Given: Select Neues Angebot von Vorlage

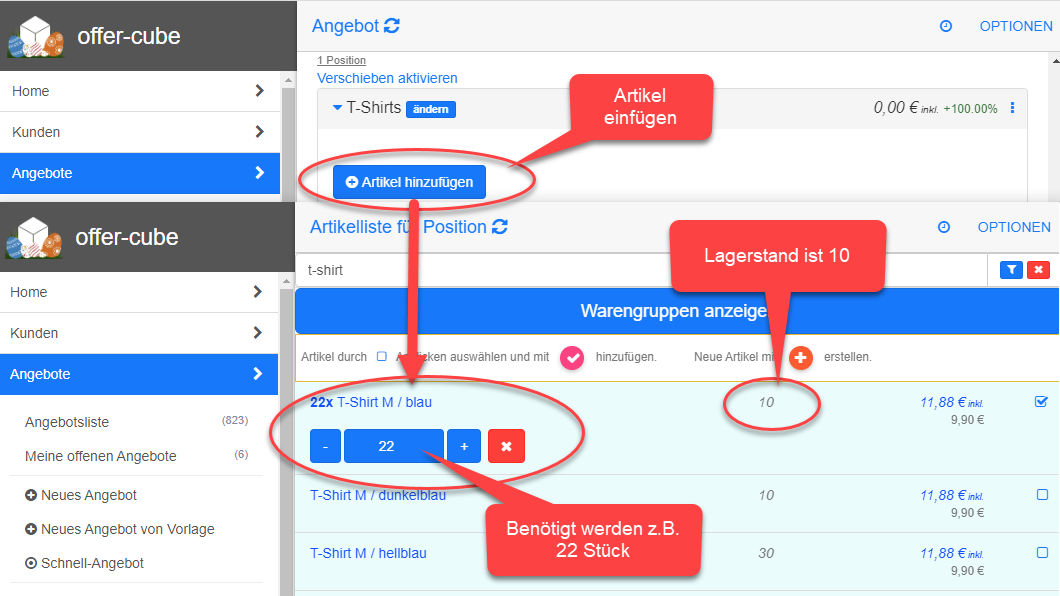Looking at the screenshot, I should (120, 529).
